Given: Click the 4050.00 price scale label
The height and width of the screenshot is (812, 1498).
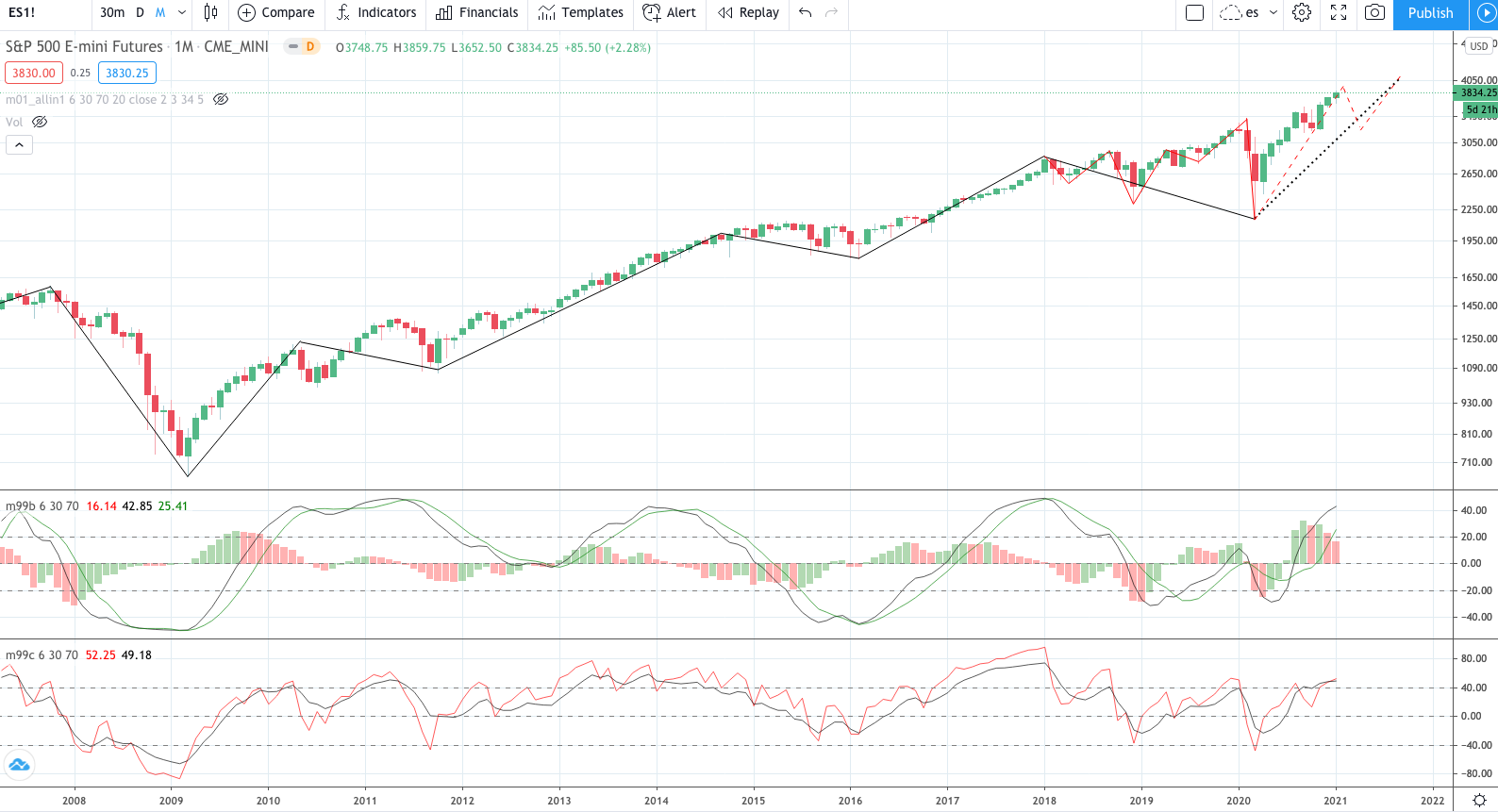Looking at the screenshot, I should click(x=1479, y=80).
